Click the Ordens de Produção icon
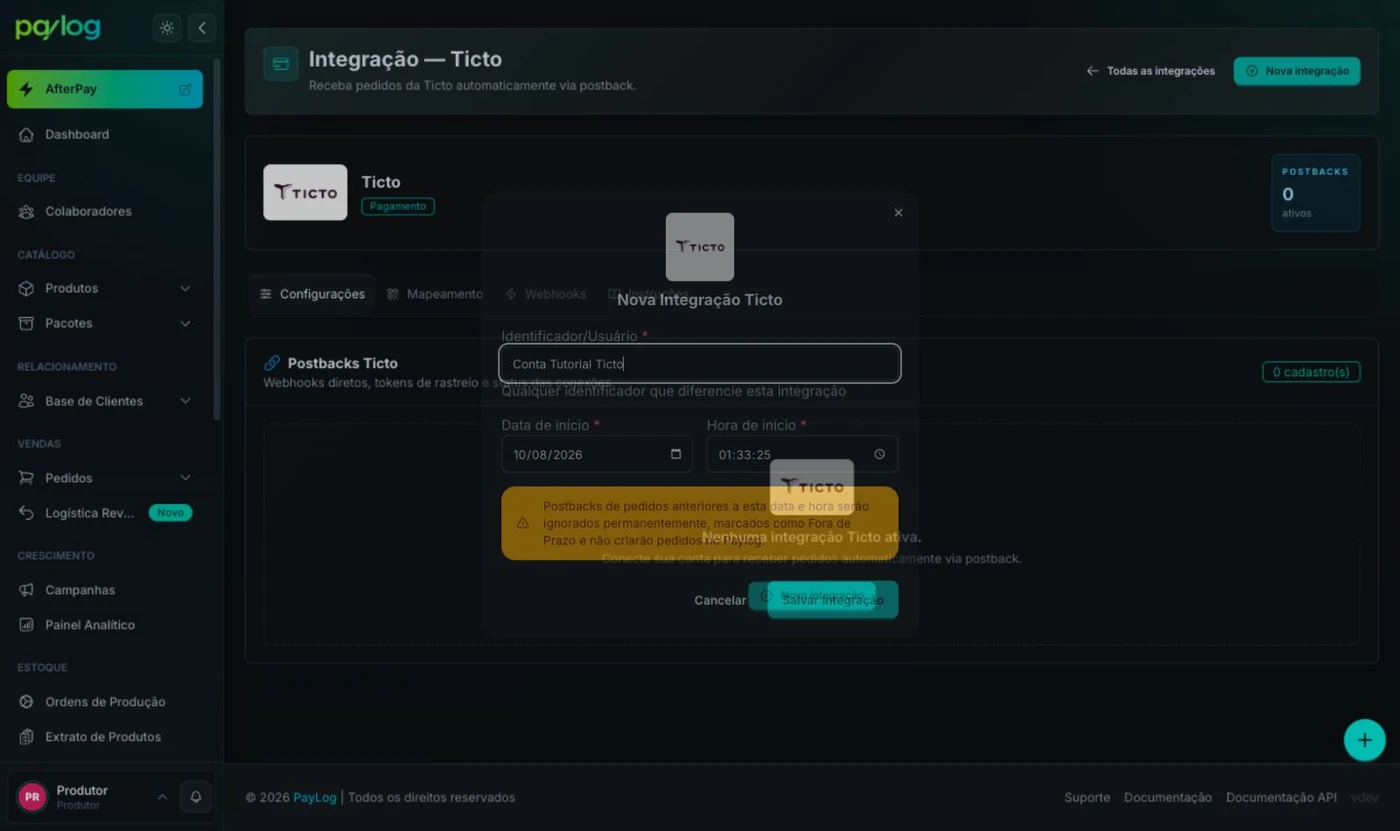Viewport: 1400px width, 831px height. 26,702
